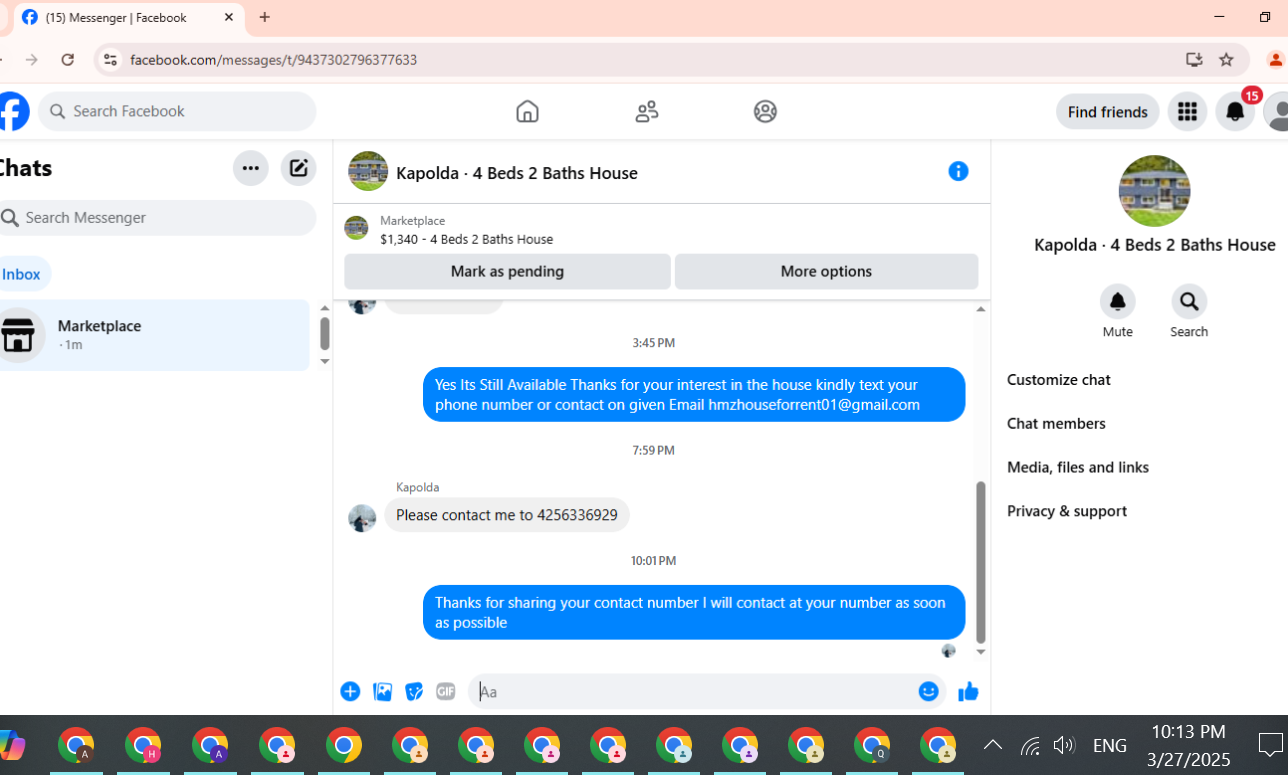Open Windows notification center

1270,745
